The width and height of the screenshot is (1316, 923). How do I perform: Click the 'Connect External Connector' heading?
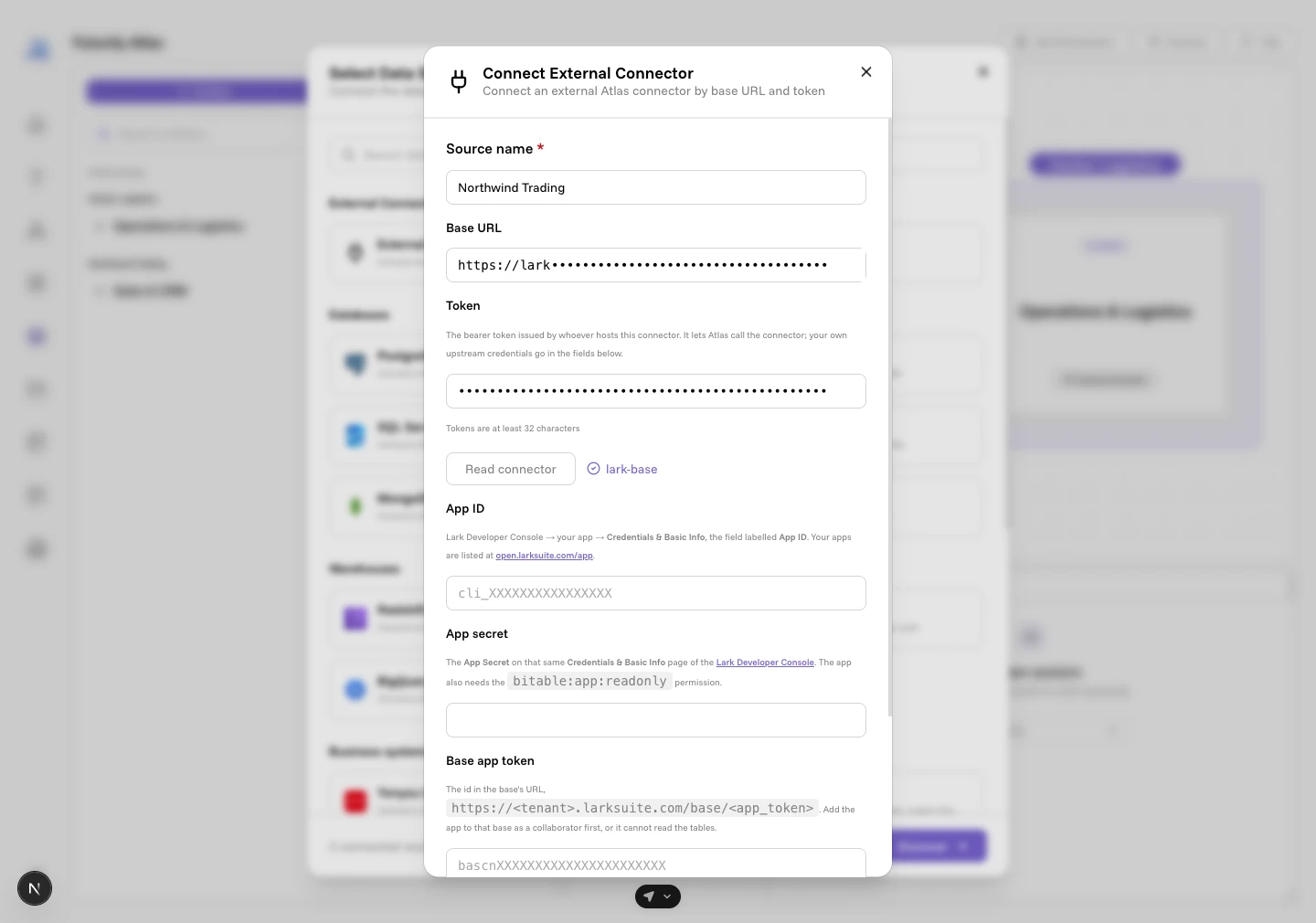(x=588, y=73)
